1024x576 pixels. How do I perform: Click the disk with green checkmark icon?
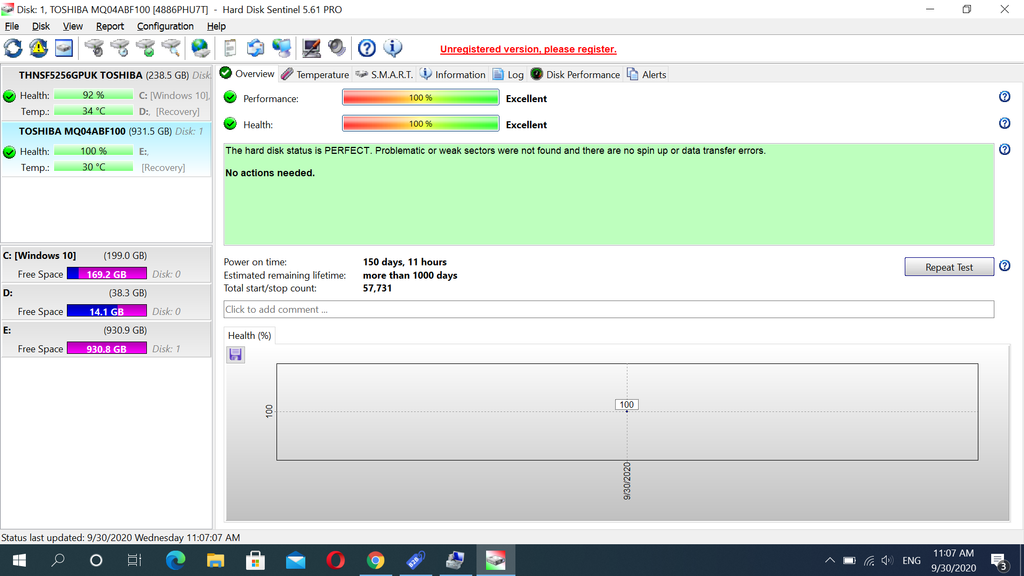(x=146, y=48)
